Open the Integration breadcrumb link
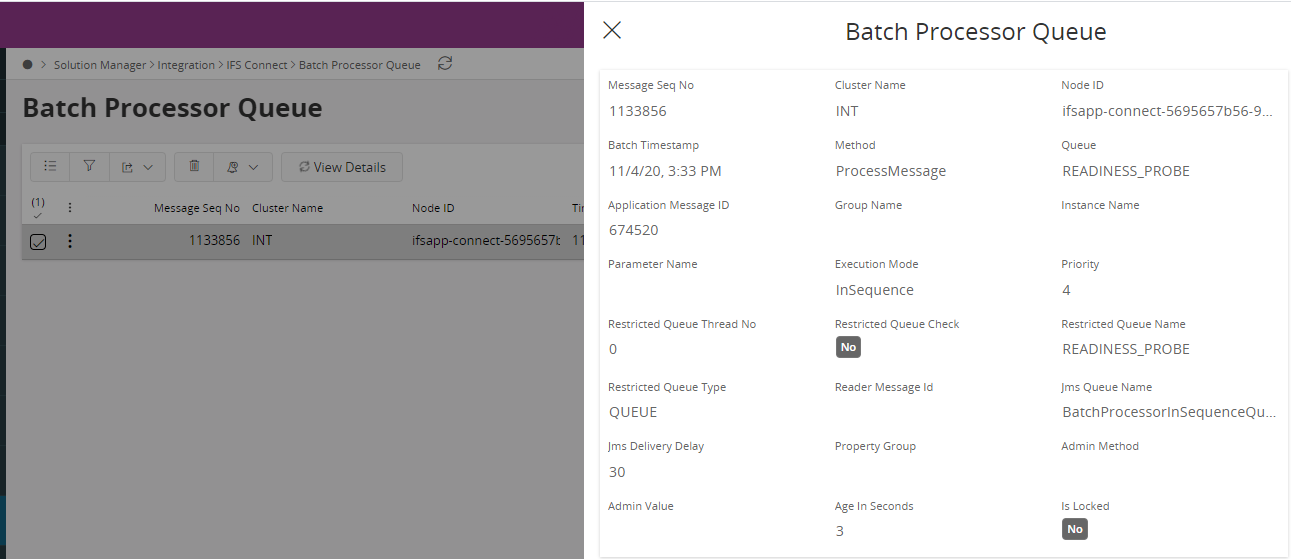 [x=186, y=65]
